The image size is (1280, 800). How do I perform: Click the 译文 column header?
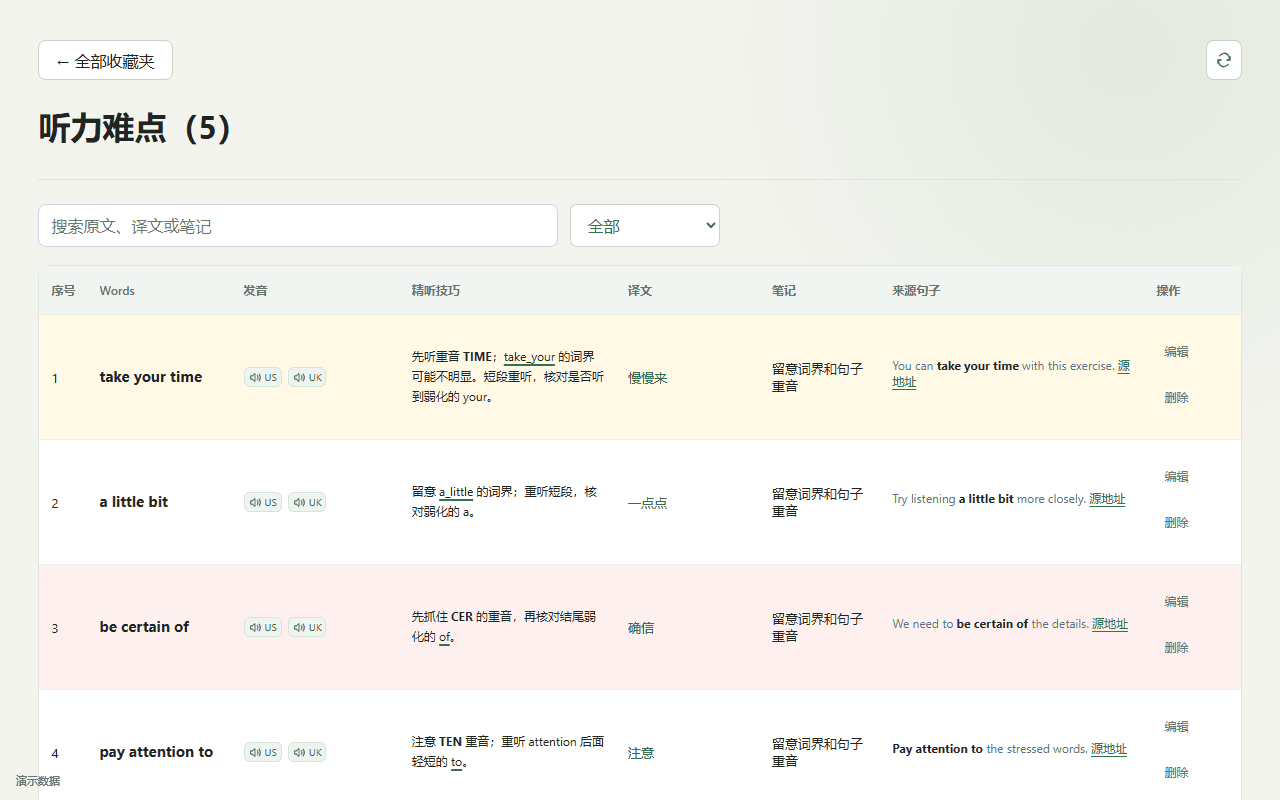pos(640,291)
